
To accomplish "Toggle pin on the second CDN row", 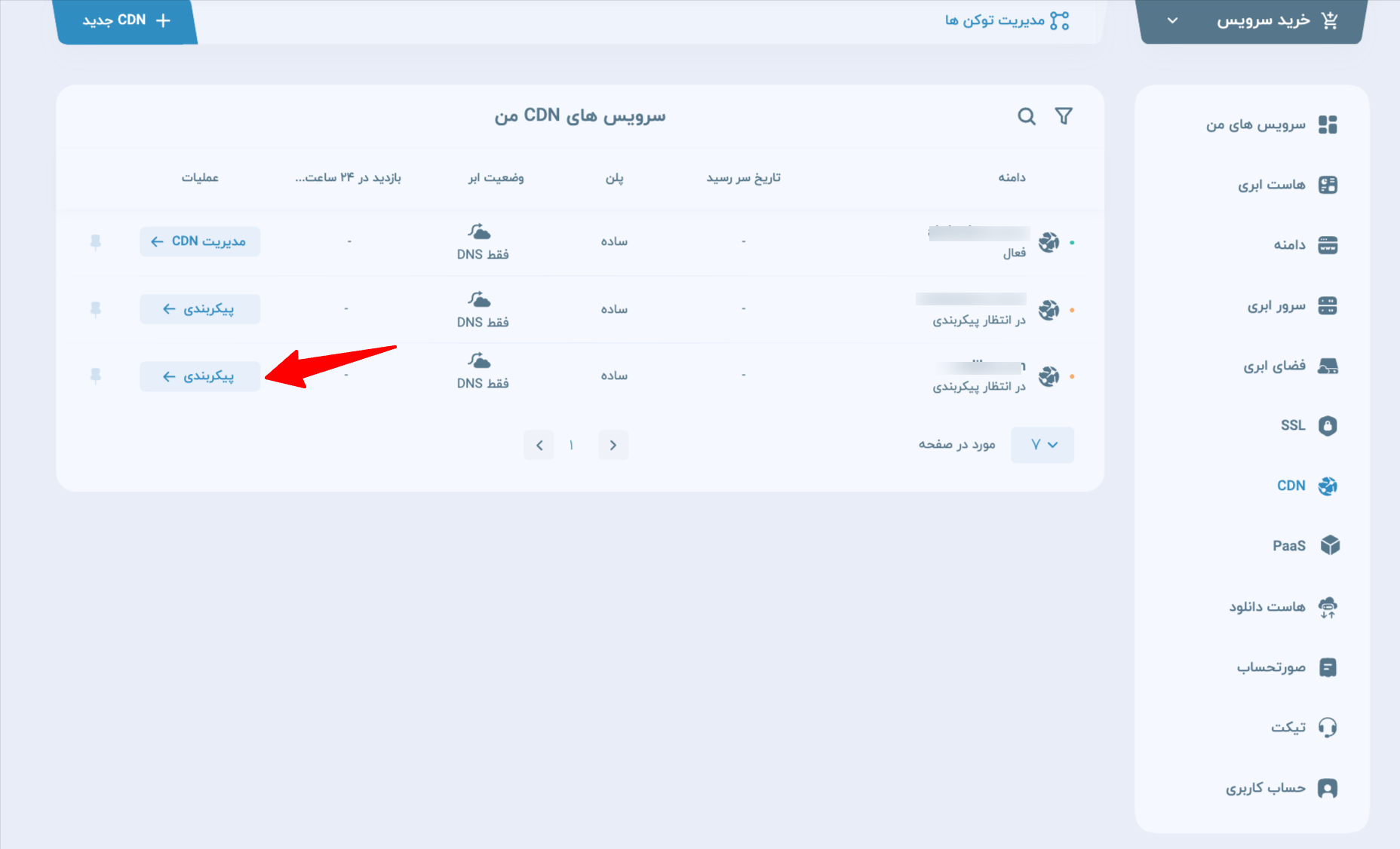I will 96,309.
